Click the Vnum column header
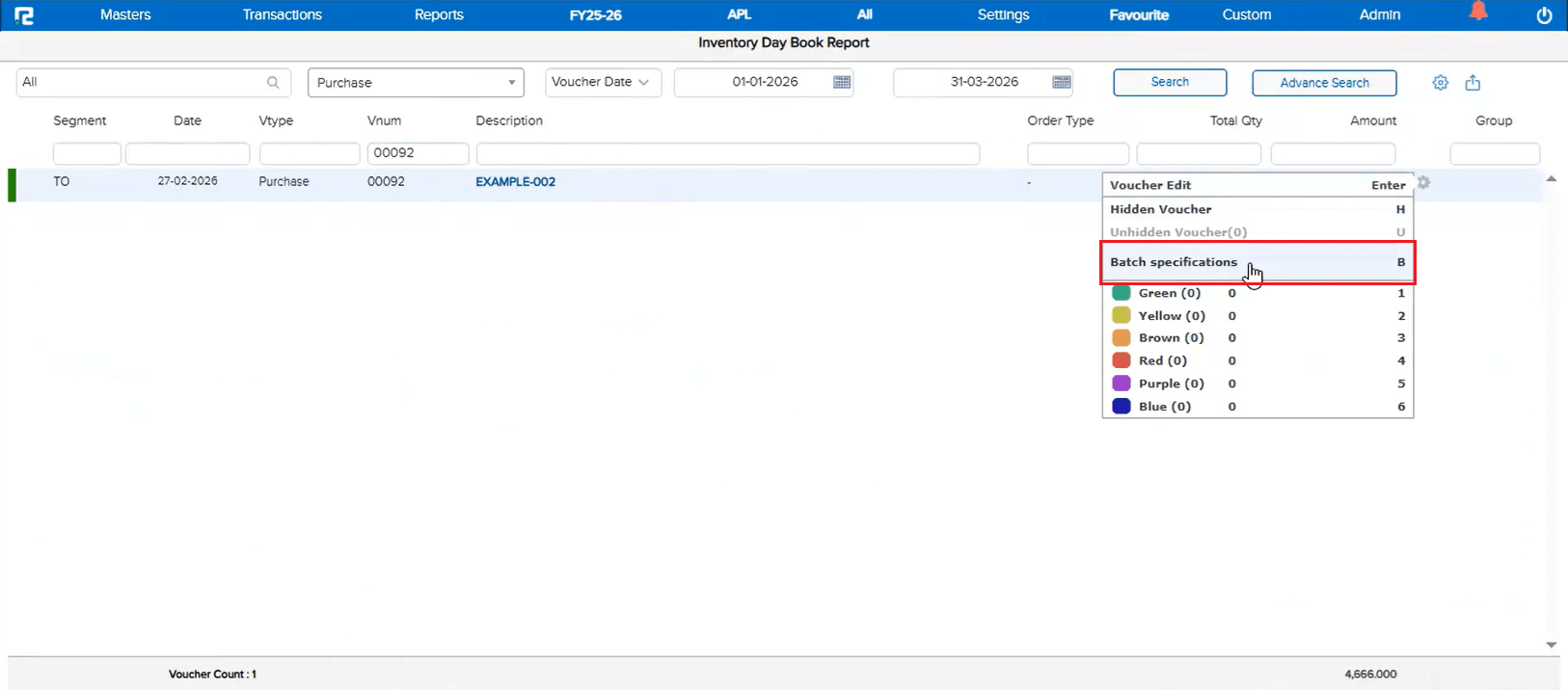Image resolution: width=1568 pixels, height=690 pixels. point(384,121)
